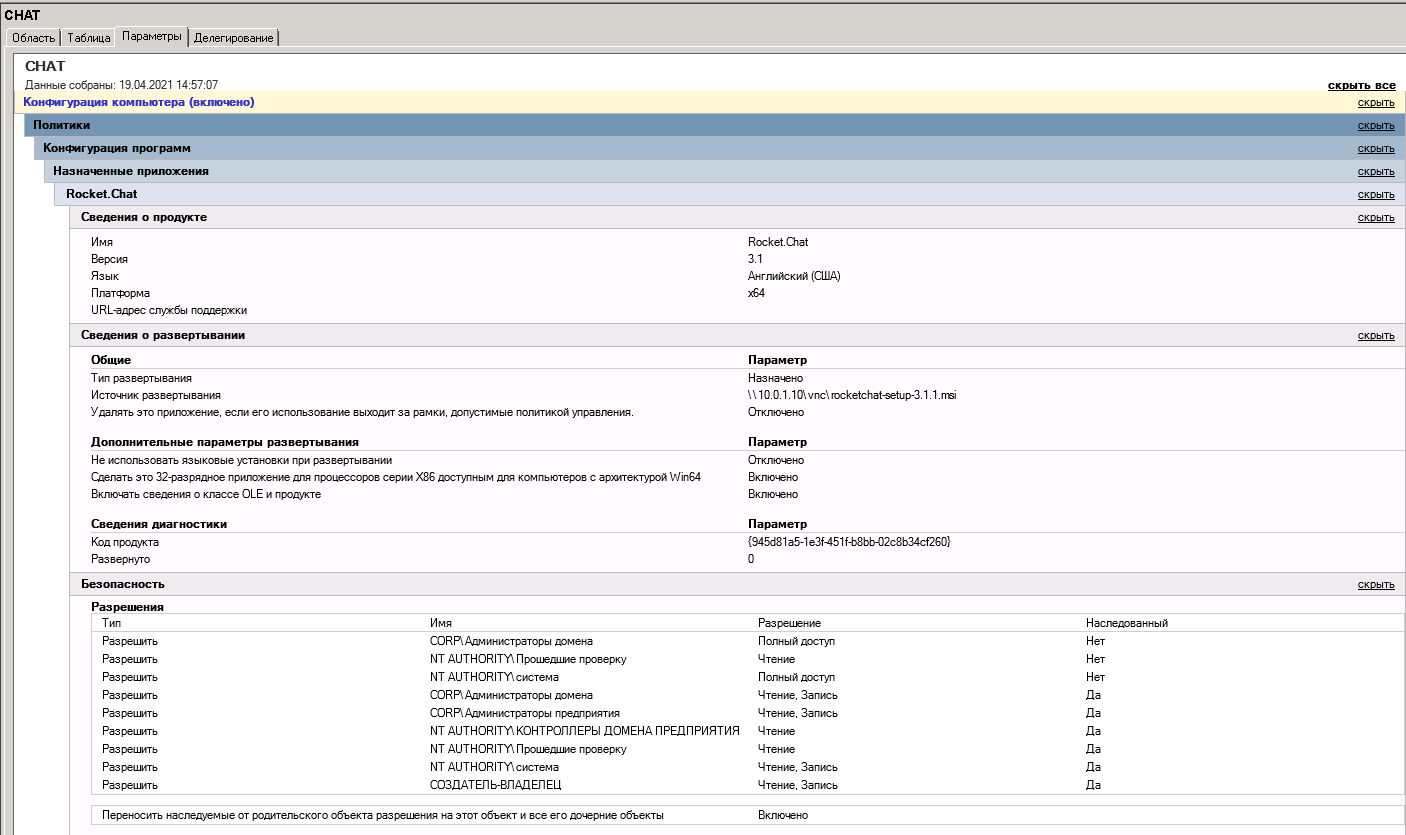Hide the Безопасность section

1376,584
